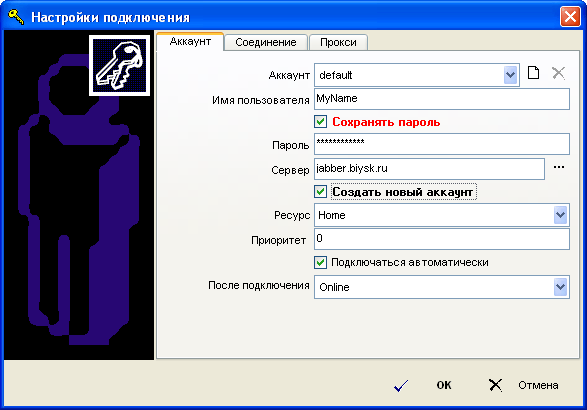Image resolution: width=587 pixels, height=410 pixels.
Task: Open the Прокси tab
Action: coord(338,42)
